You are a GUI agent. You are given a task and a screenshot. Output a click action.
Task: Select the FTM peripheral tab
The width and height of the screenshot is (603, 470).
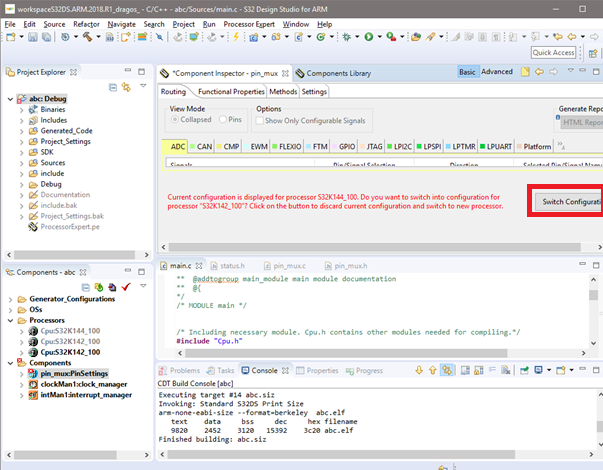[x=316, y=147]
